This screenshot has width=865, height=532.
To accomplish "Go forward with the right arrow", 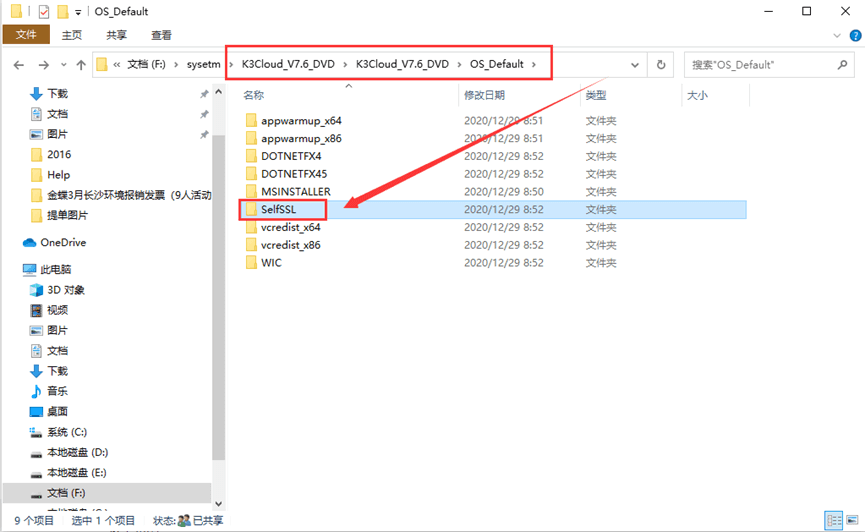I will pyautogui.click(x=43, y=65).
